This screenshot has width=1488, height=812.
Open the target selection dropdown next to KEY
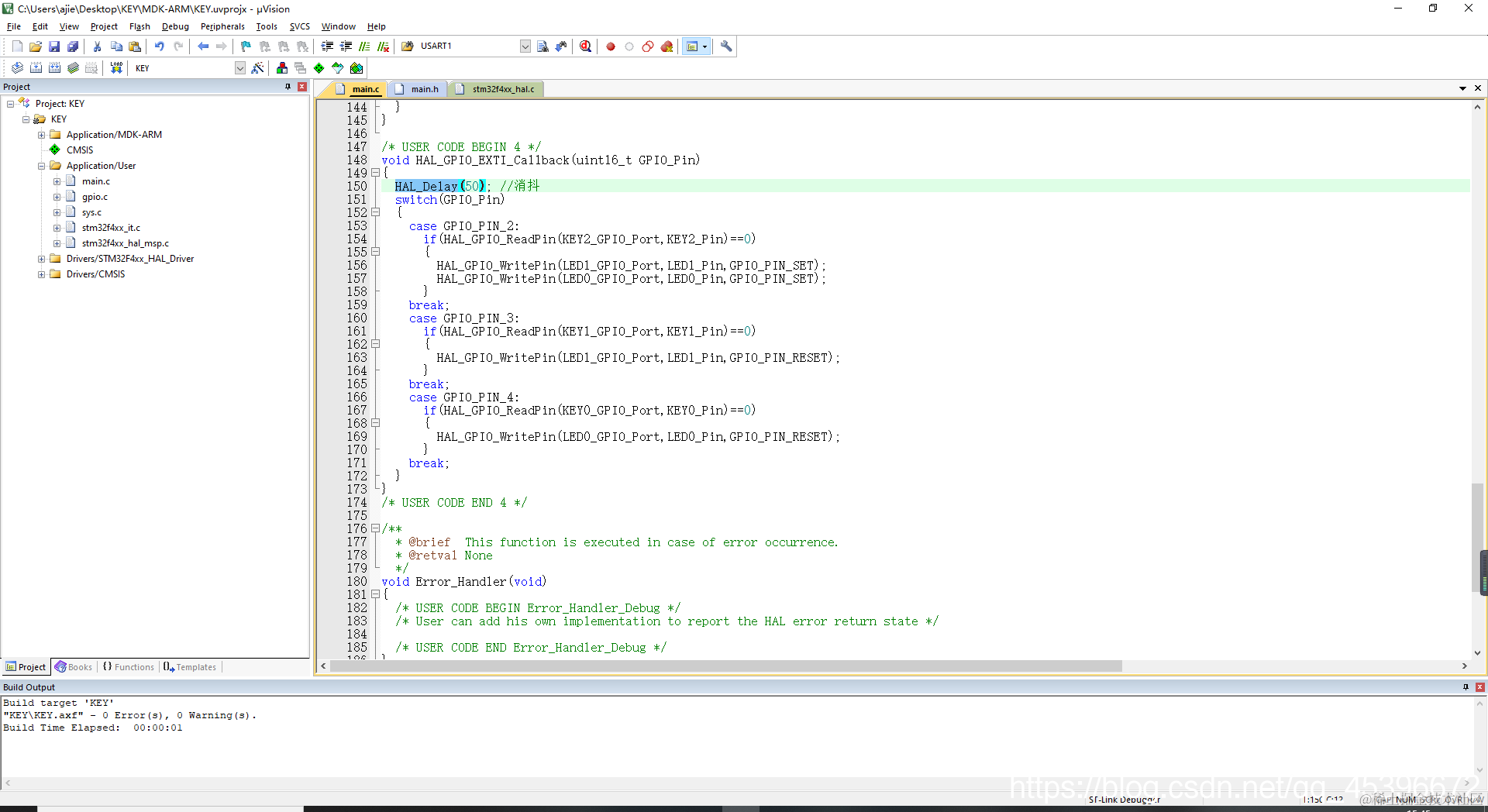[240, 68]
